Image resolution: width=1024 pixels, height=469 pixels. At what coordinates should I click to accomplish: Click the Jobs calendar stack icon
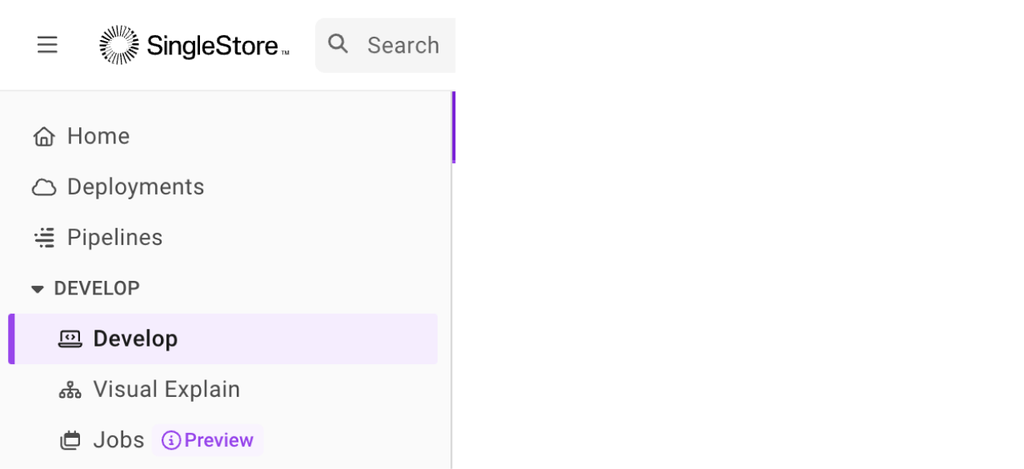coord(70,440)
